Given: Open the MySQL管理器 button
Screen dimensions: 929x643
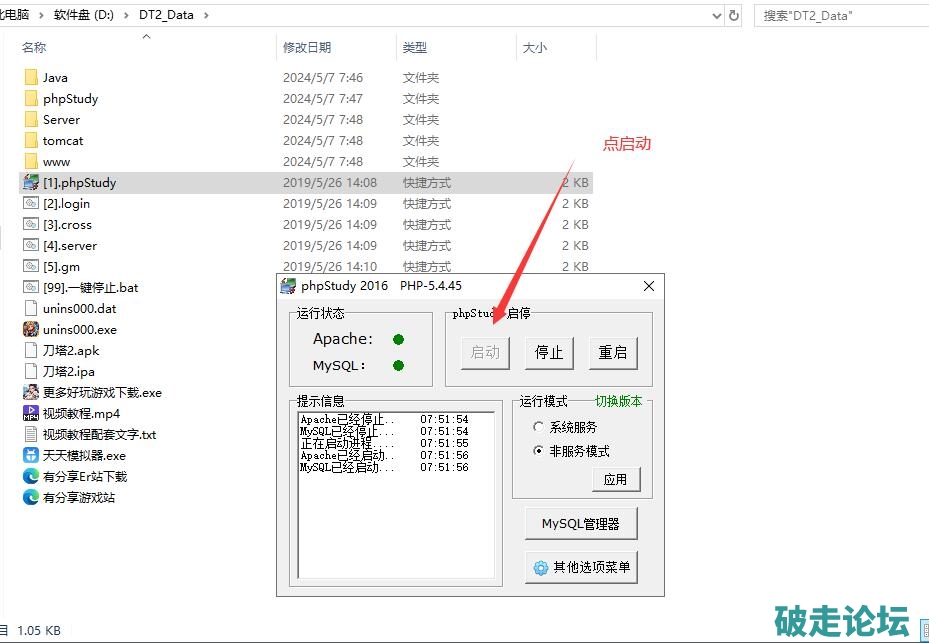Looking at the screenshot, I should pos(581,523).
